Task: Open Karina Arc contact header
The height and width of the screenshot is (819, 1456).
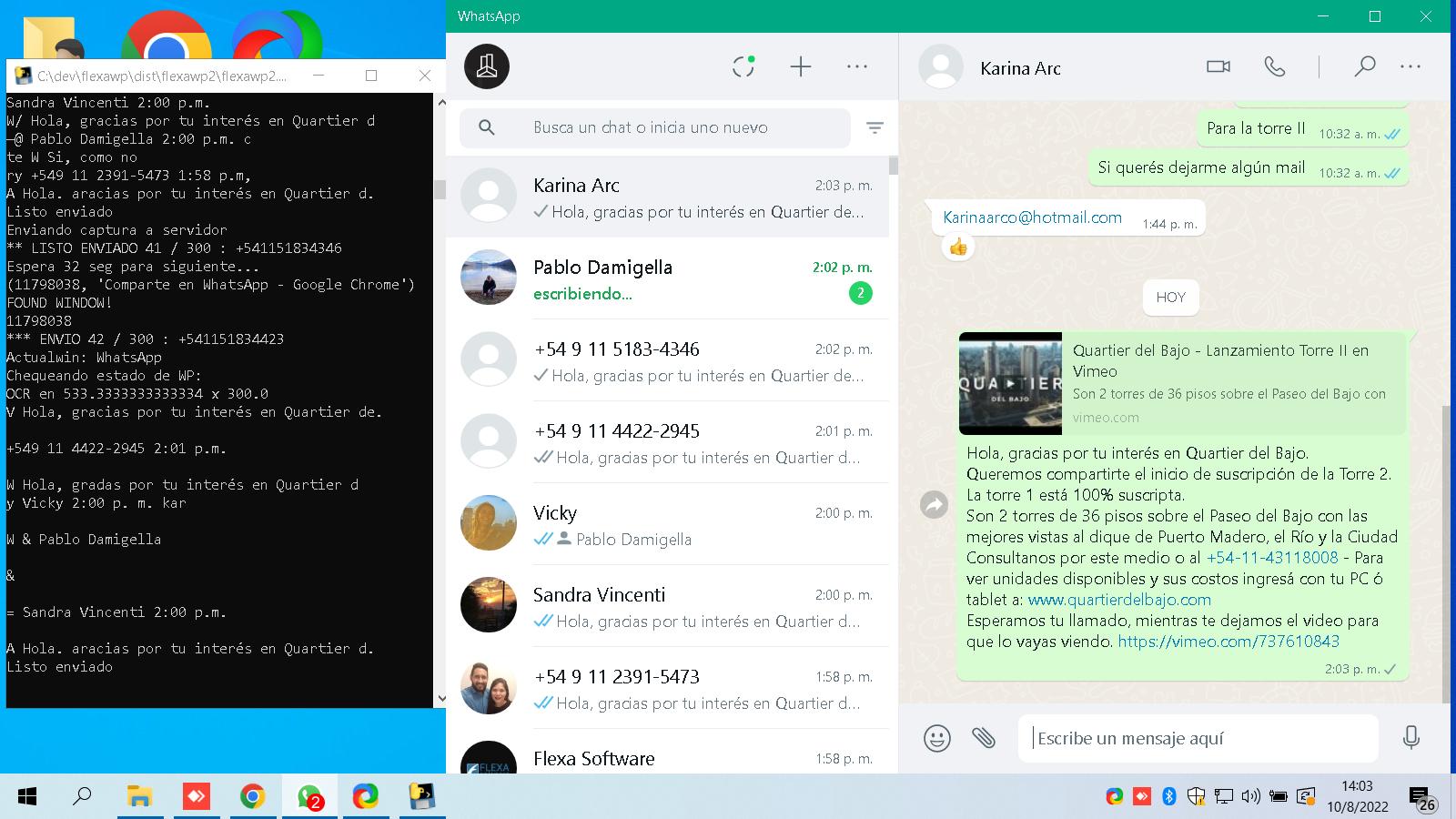Action: [1020, 68]
